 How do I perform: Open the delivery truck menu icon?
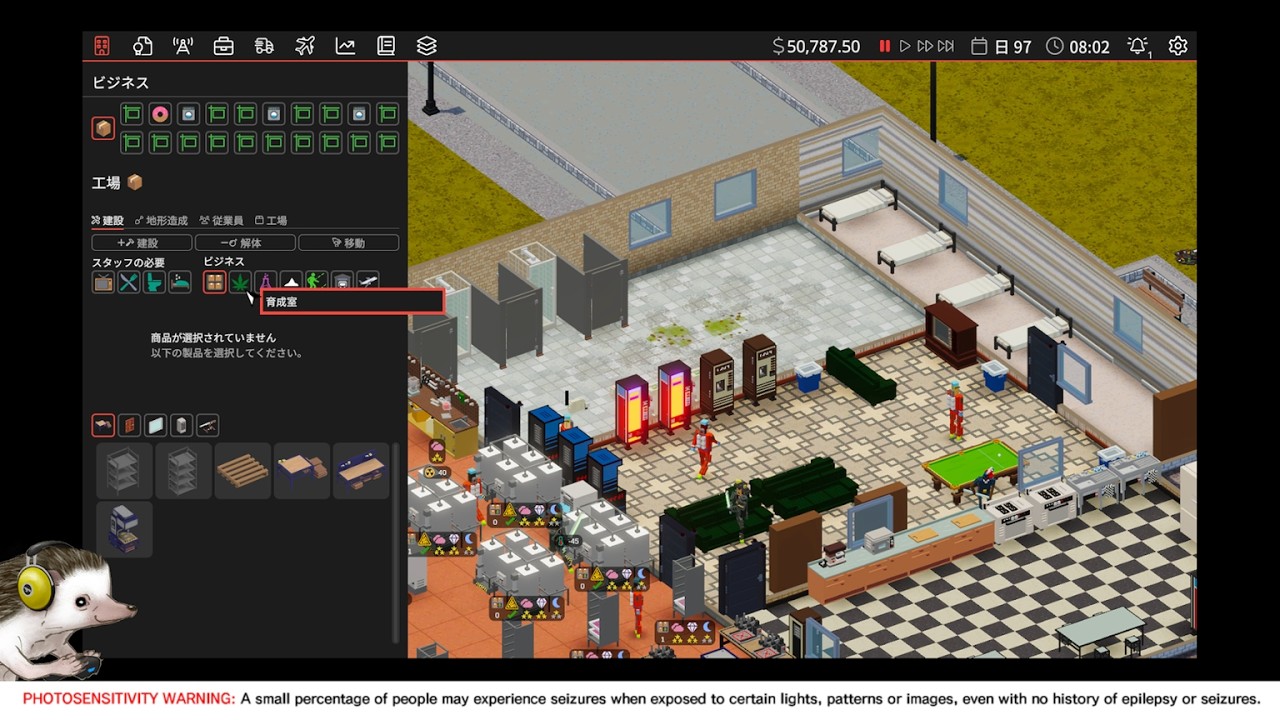(264, 46)
